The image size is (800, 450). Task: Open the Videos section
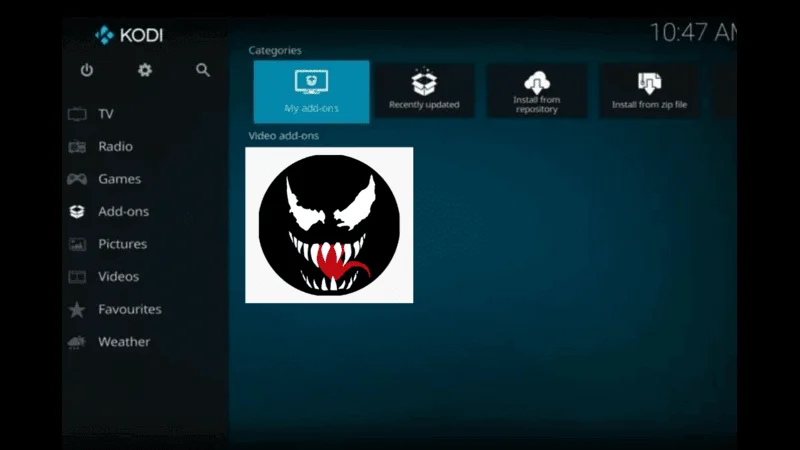[118, 277]
